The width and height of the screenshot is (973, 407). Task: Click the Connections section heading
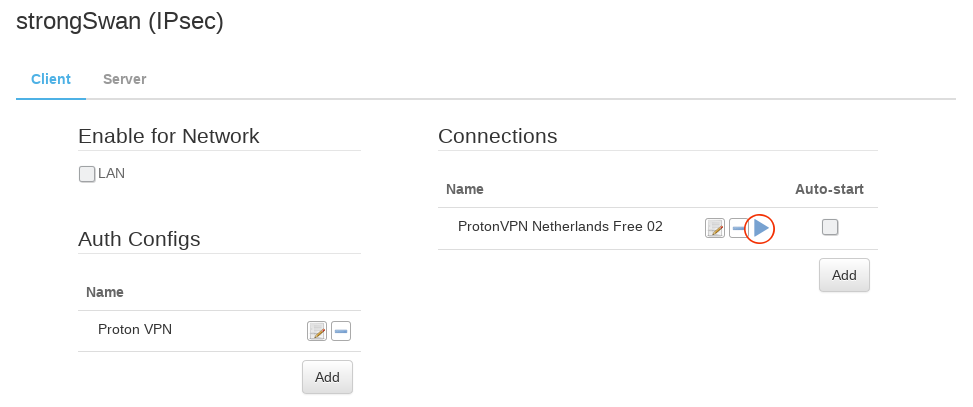(497, 136)
